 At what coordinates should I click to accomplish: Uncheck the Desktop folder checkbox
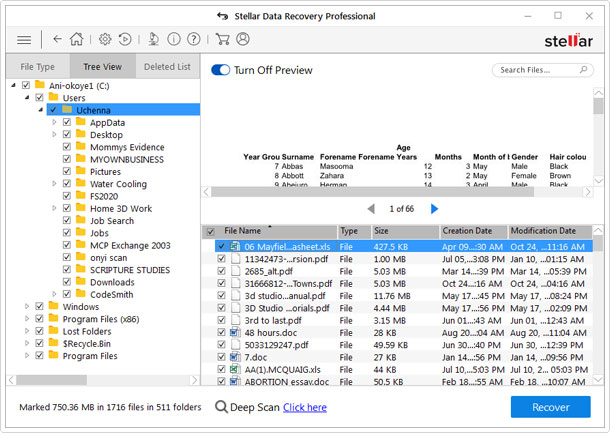pyautogui.click(x=67, y=134)
